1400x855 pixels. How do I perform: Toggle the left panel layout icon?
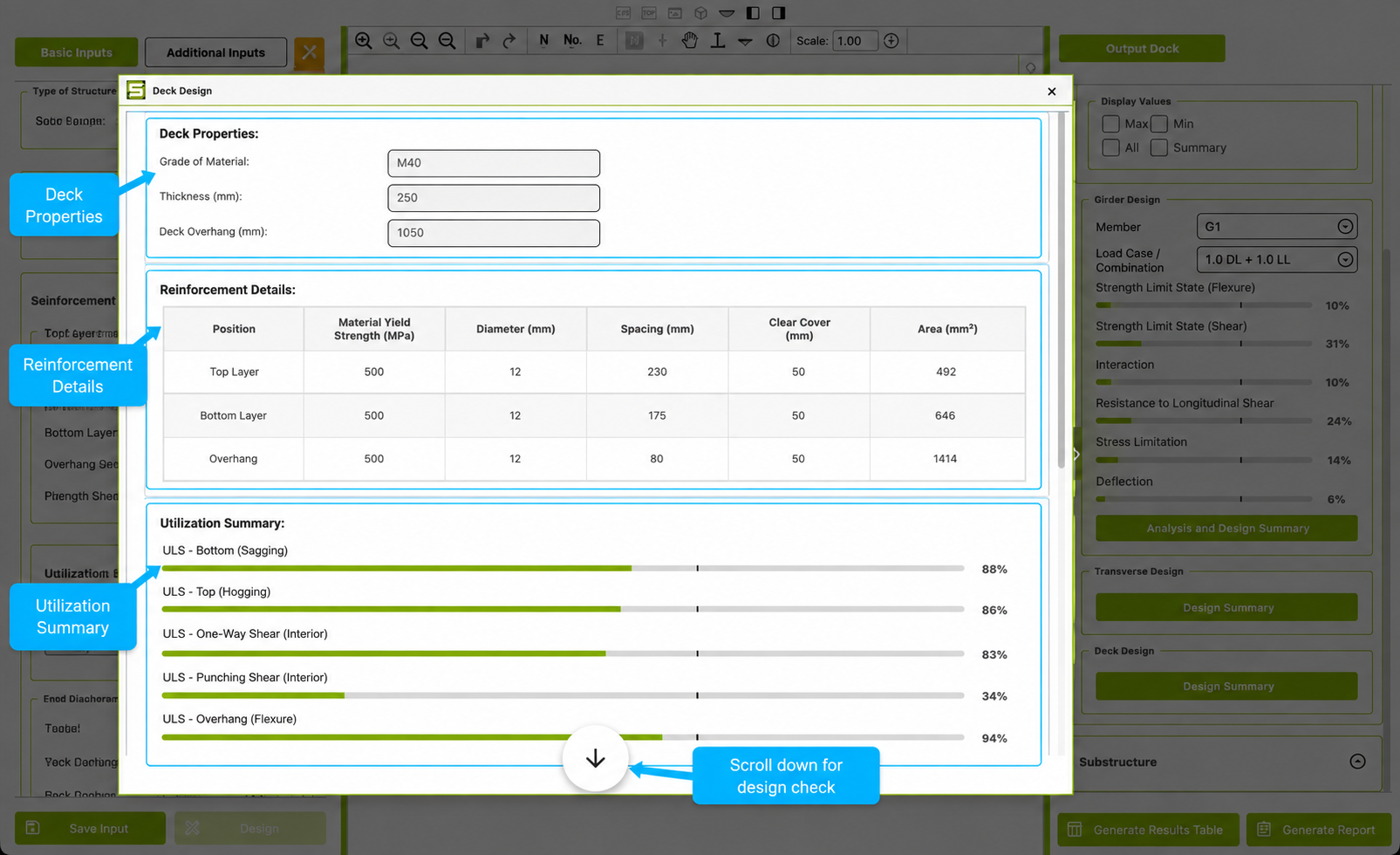click(x=753, y=13)
